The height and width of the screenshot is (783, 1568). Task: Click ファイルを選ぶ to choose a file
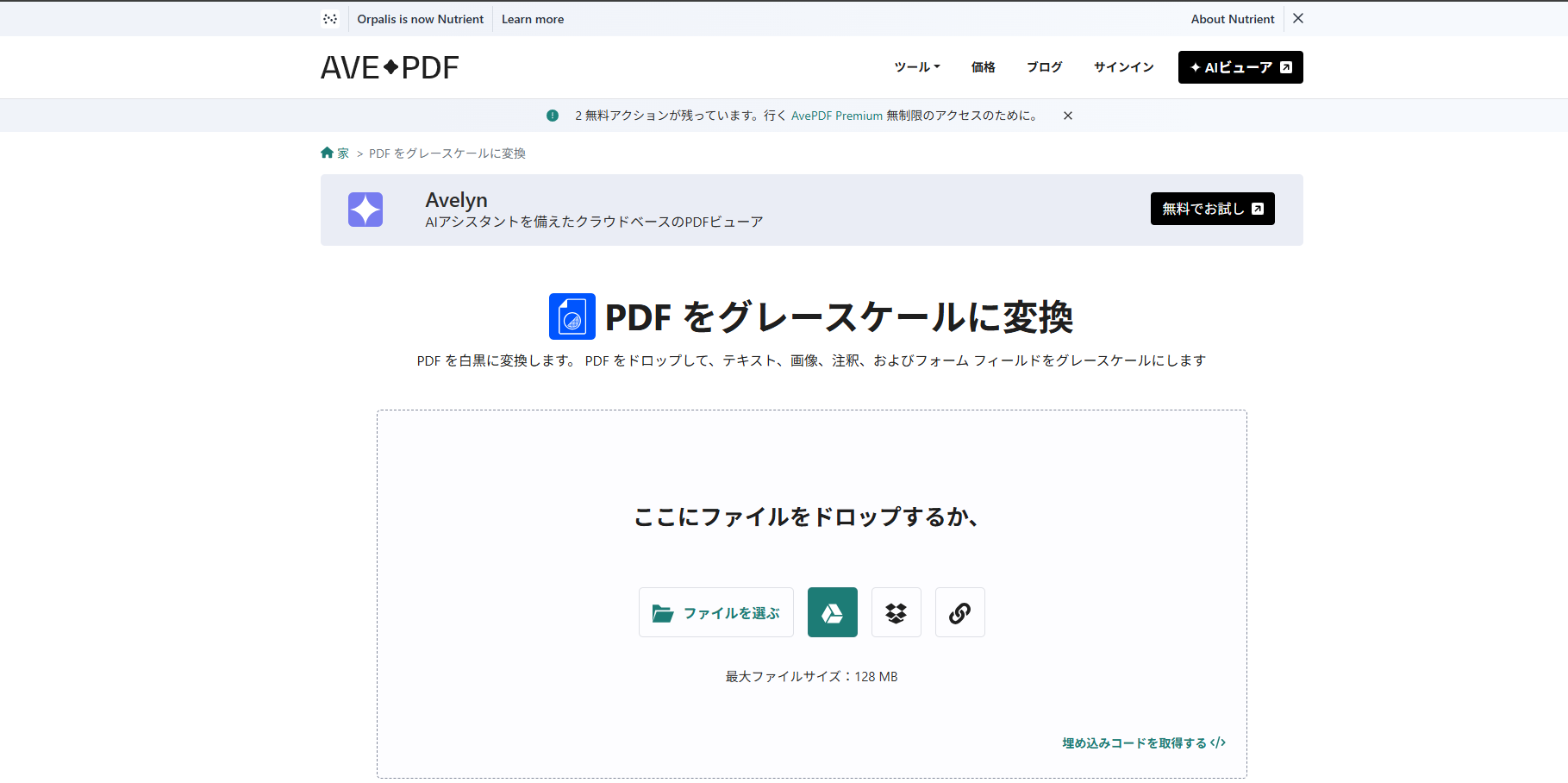(716, 612)
